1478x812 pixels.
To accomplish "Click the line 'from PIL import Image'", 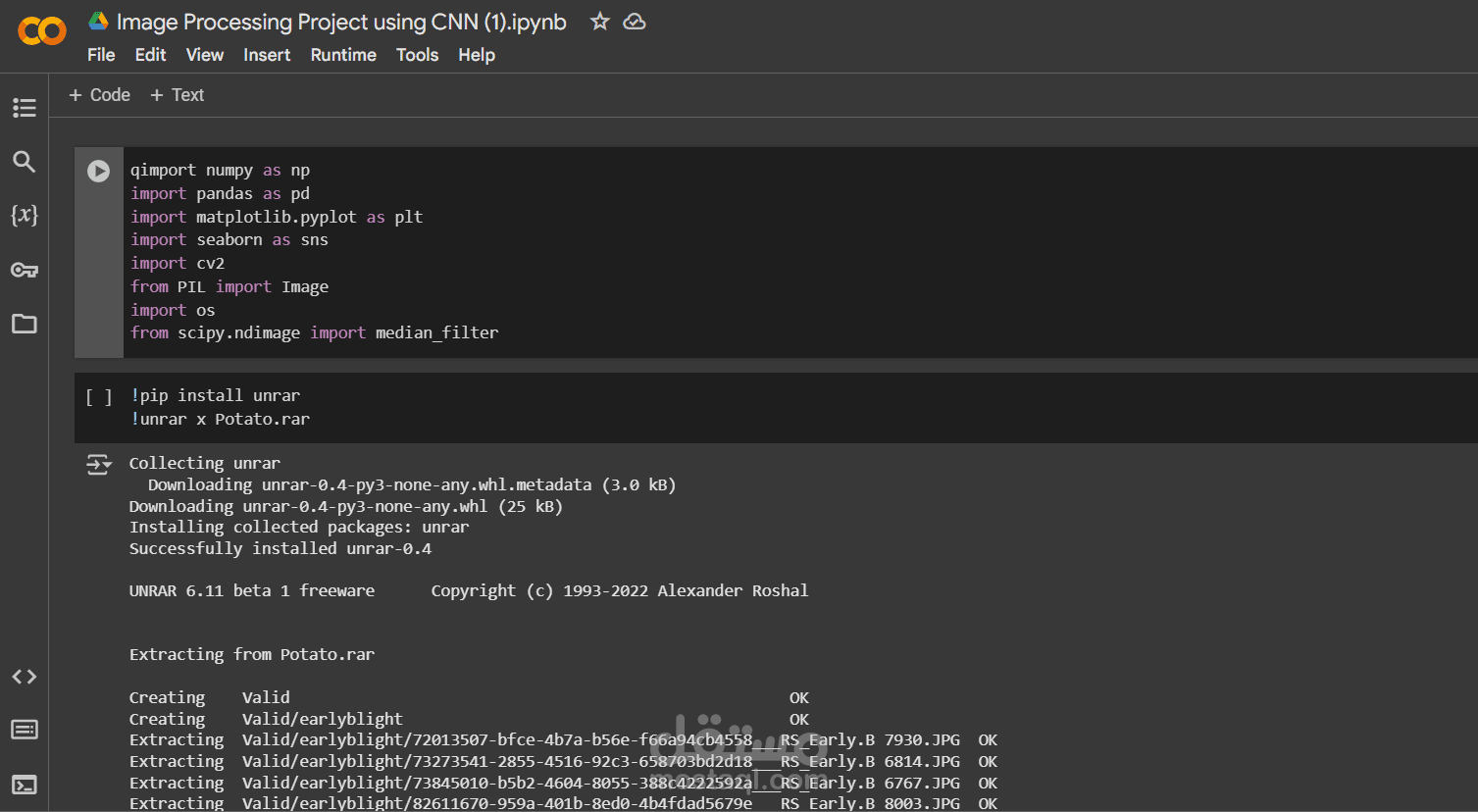I will coord(229,286).
